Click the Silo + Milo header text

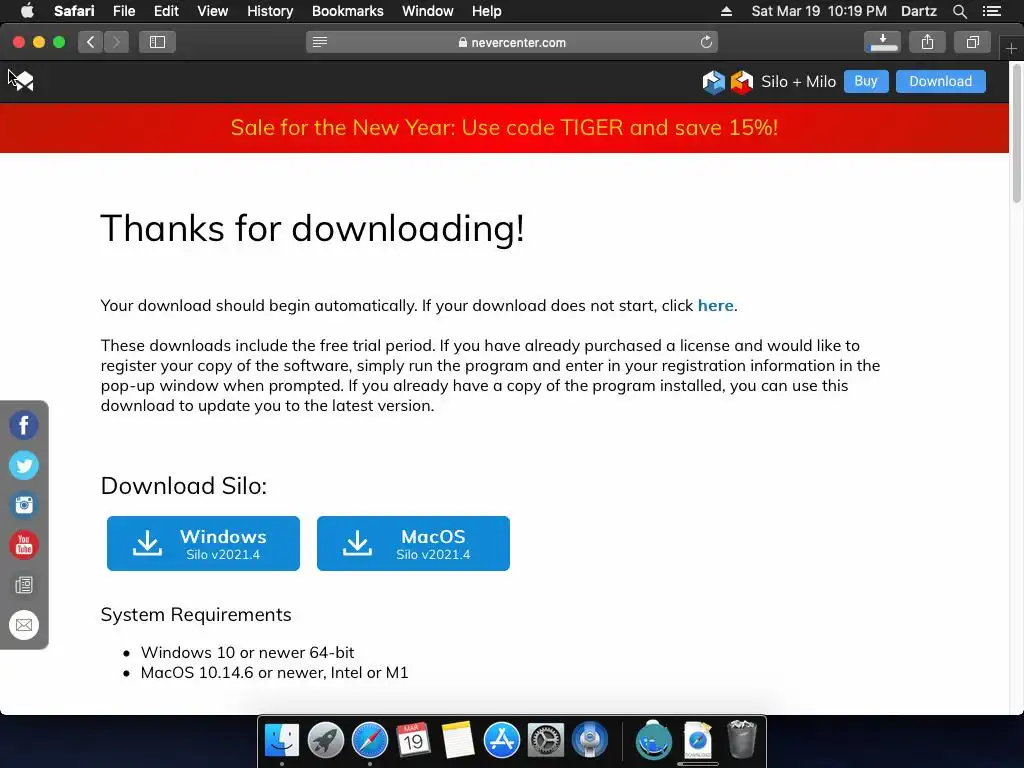pyautogui.click(x=798, y=82)
